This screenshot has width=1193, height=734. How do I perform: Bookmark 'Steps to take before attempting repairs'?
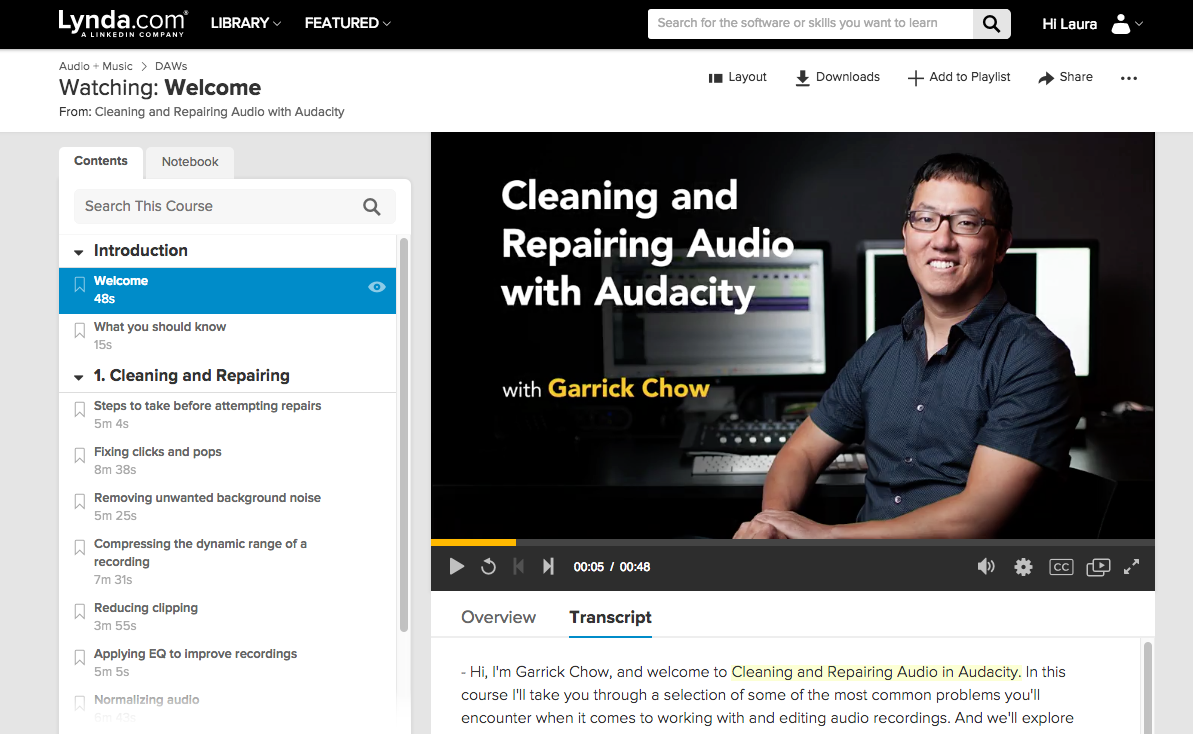[x=79, y=410]
